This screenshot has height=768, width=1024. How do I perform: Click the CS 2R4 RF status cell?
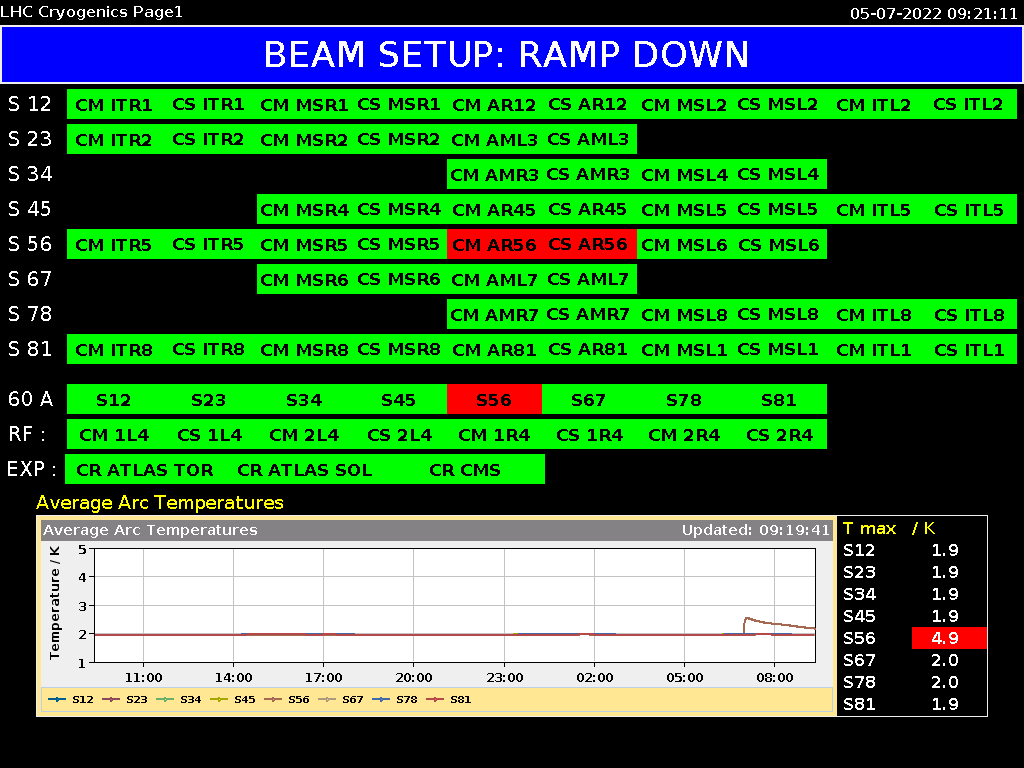[779, 435]
